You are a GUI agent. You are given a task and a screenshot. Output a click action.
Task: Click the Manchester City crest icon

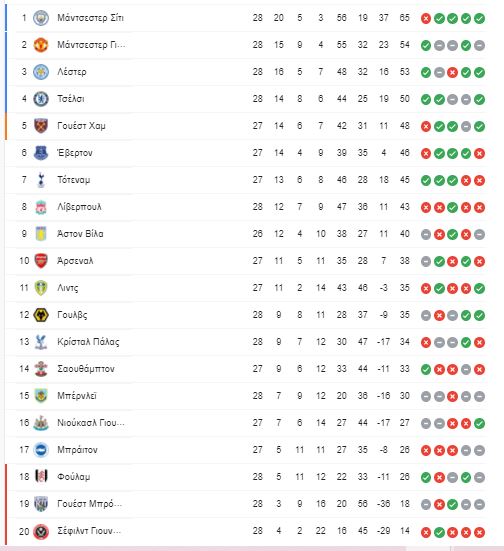[41, 18]
